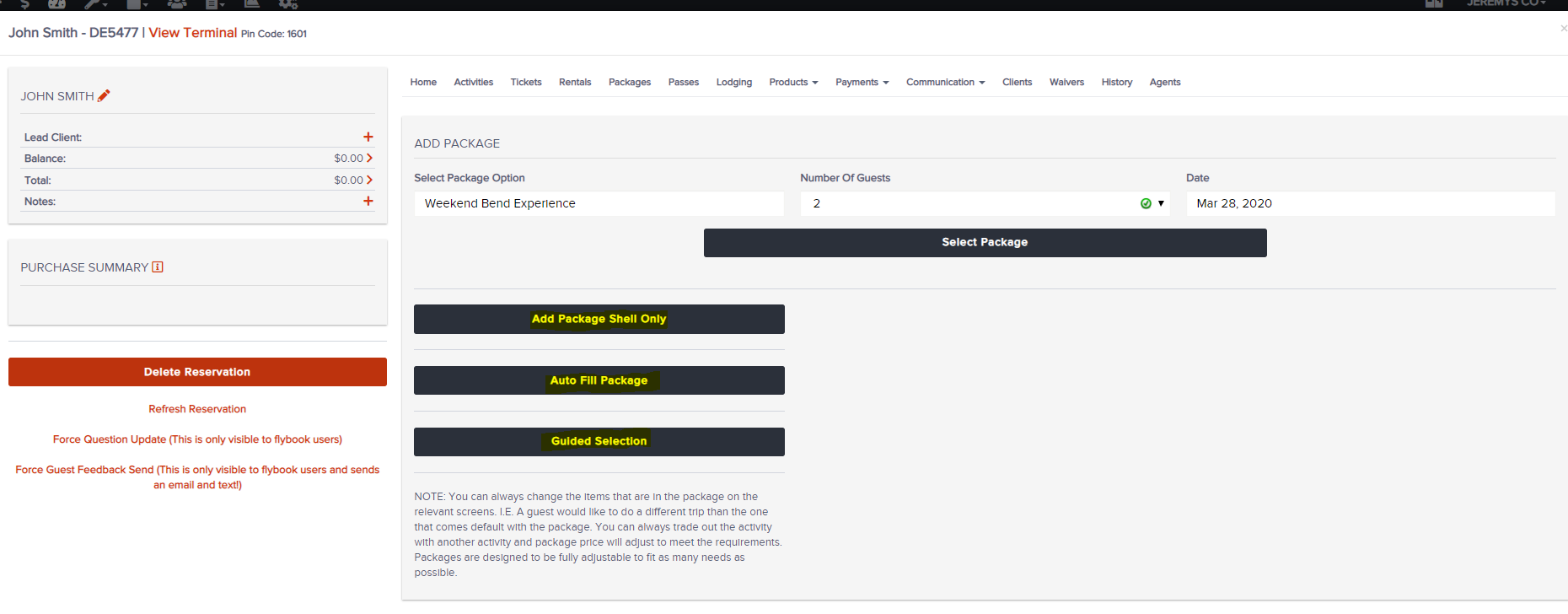Expand the Communication dropdown menu
1568x614 pixels.
pyautogui.click(x=945, y=82)
